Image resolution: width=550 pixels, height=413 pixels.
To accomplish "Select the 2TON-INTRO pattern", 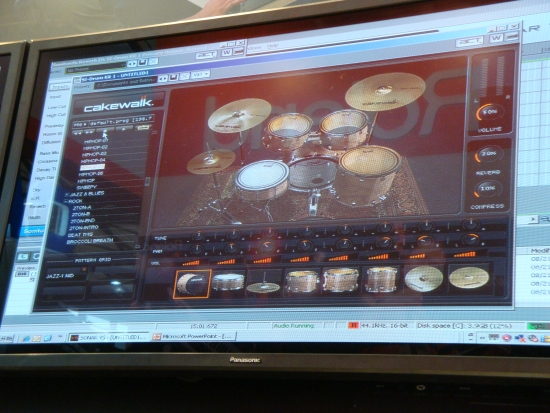I will (84, 227).
